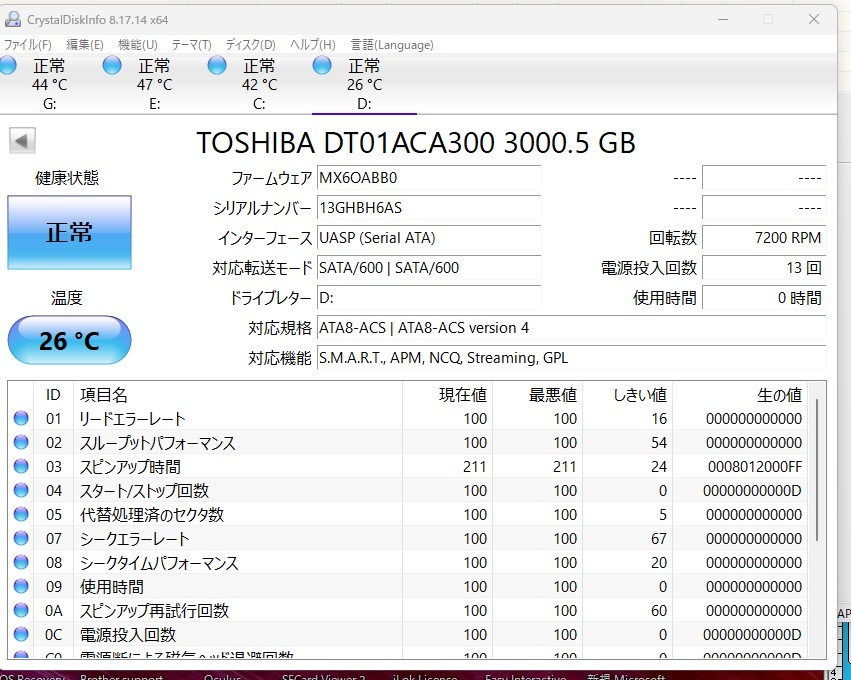
Task: Click status dot for 08 シークタイムパフォーマンス
Action: 21,562
